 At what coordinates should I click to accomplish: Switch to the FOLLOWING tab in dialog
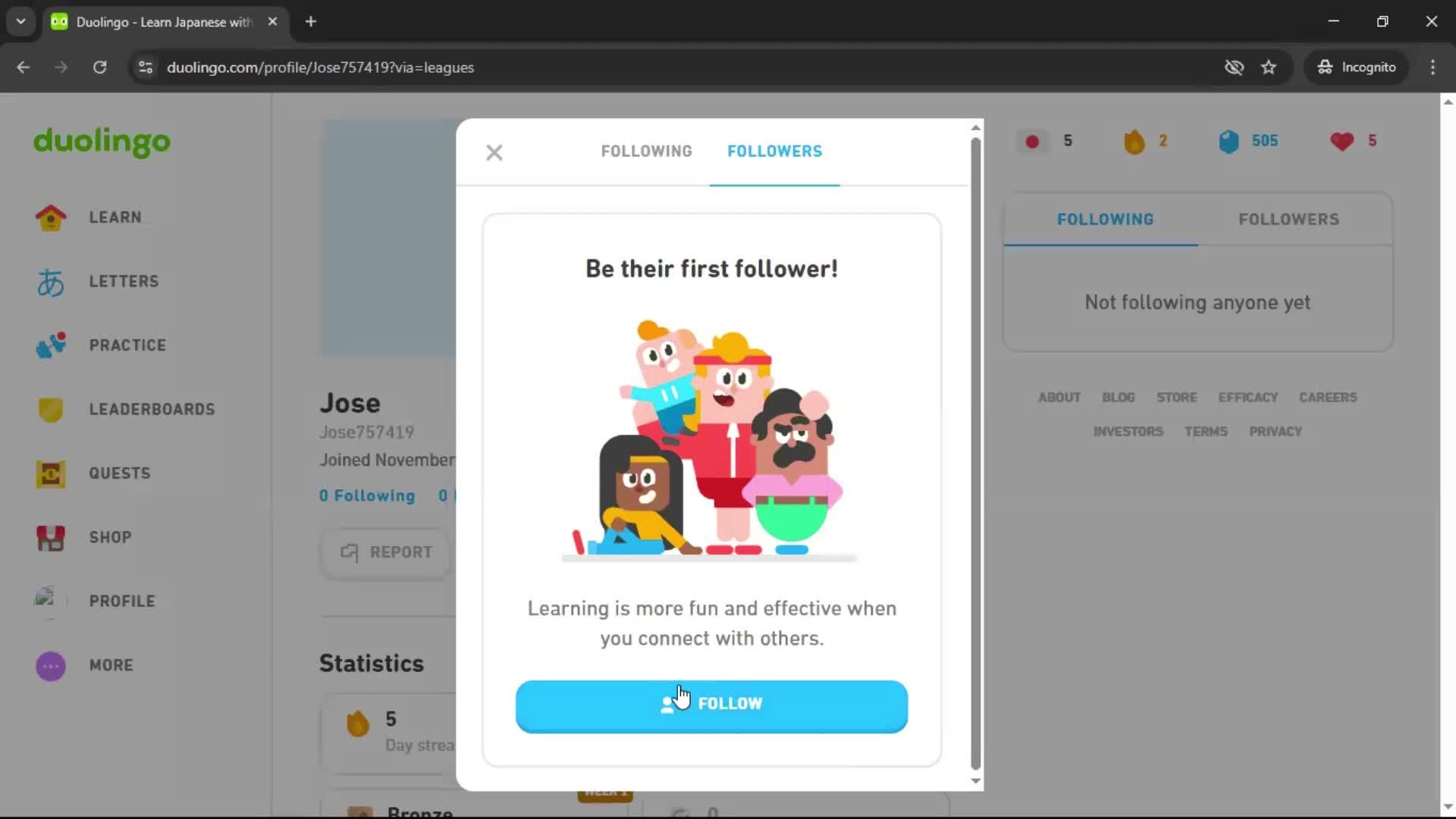(646, 151)
